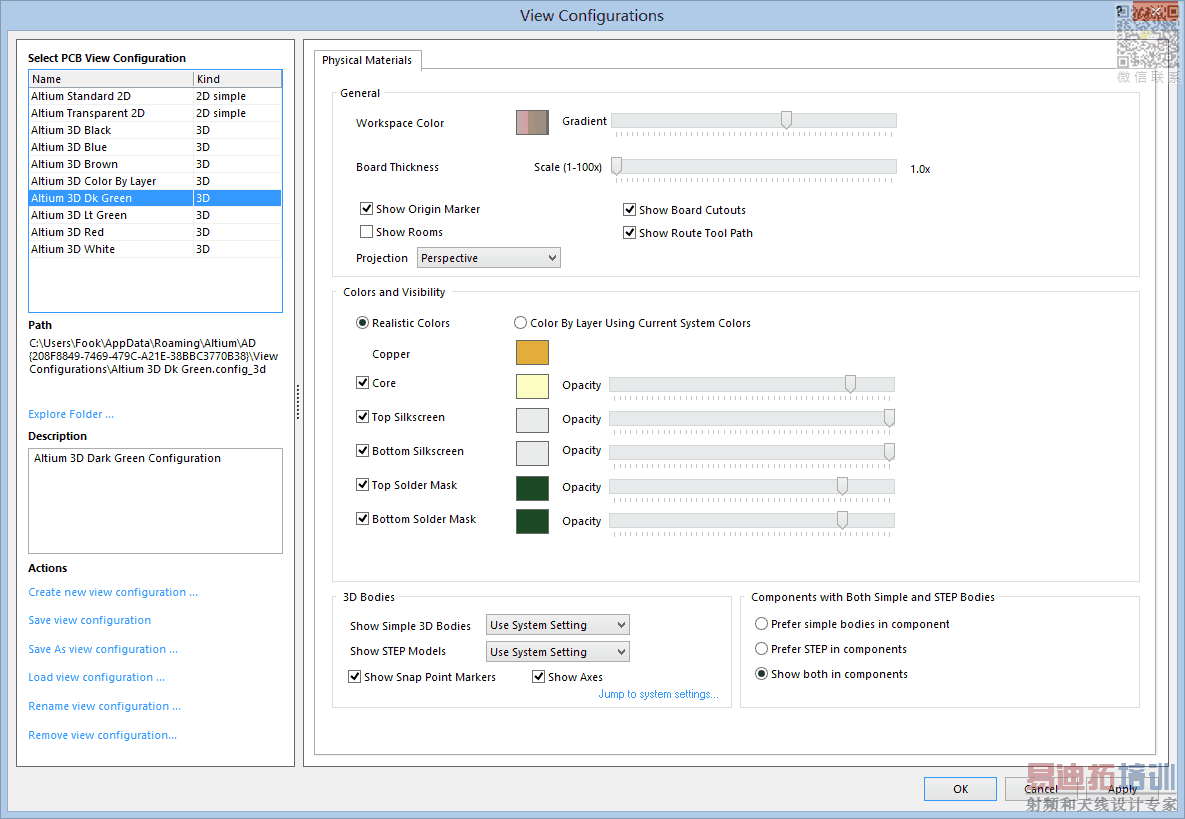Screen dimensions: 1185x819
Task: Uncheck Bottom Silkscreen visibility checkbox
Action: [x=363, y=450]
